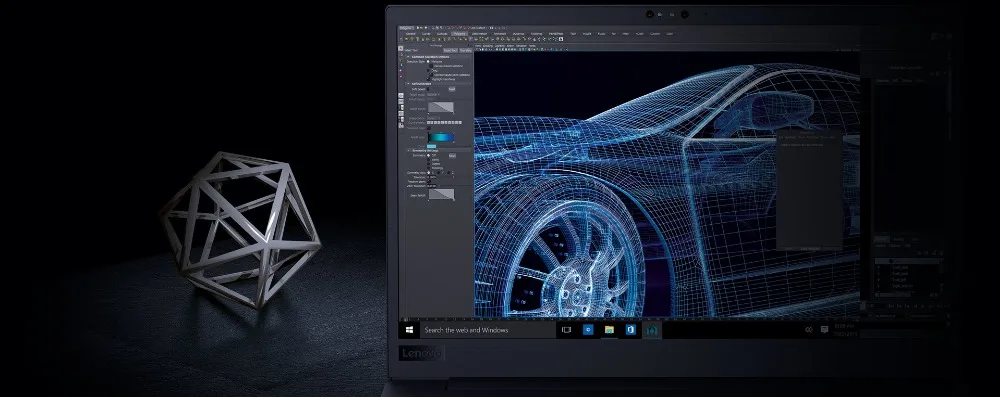Screen dimensions: 1000x397
Task: Open the viewport Panels menu
Action: (532, 46)
